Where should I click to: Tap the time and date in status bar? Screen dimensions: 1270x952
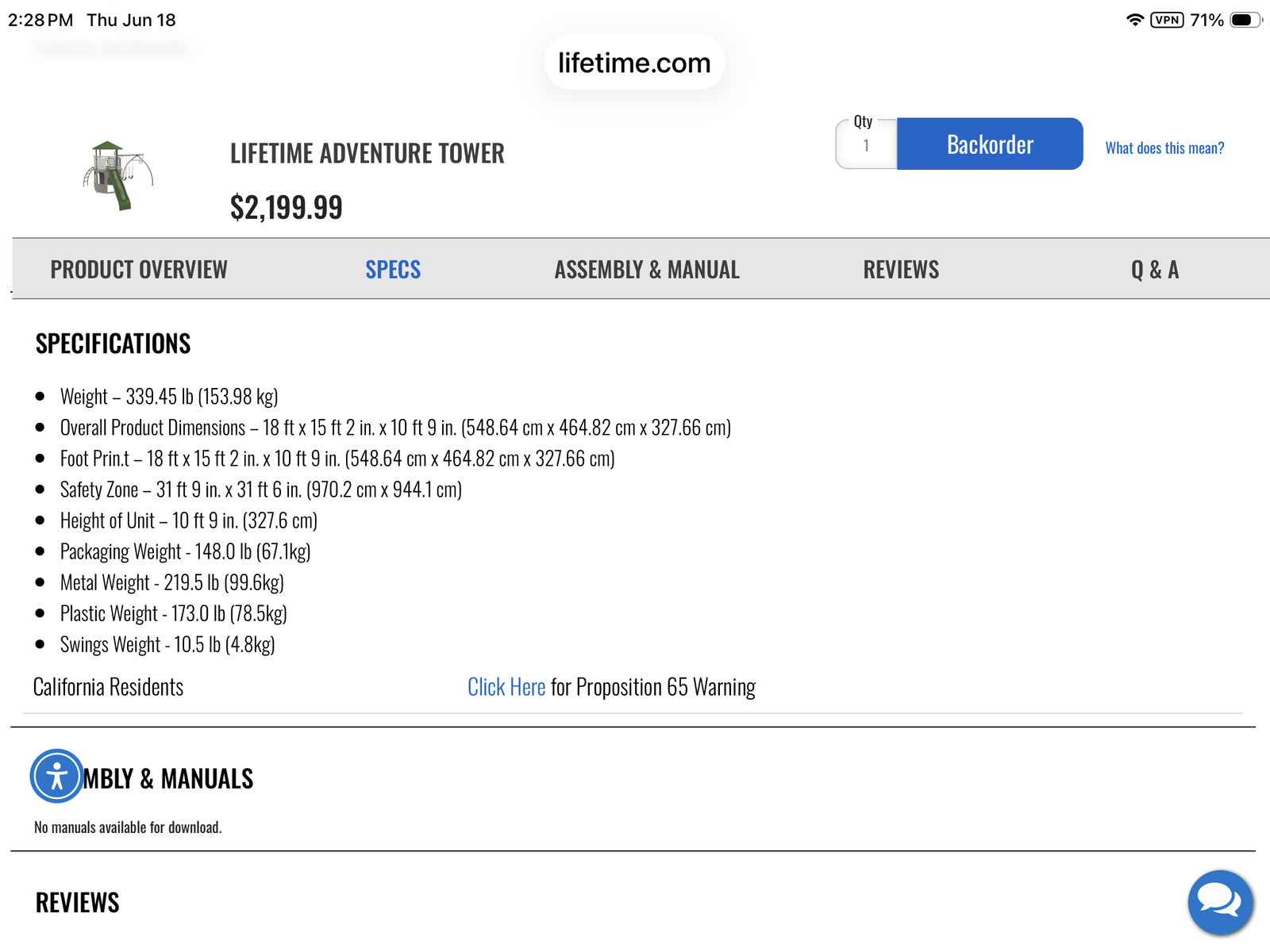(x=92, y=20)
